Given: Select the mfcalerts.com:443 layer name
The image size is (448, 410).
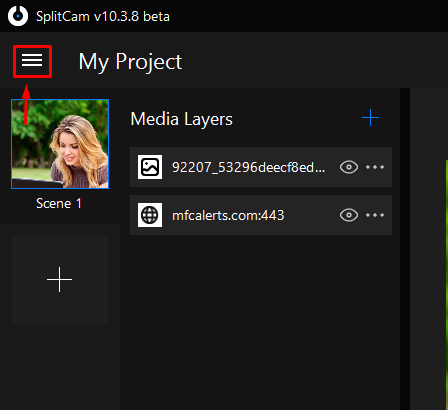Looking at the screenshot, I should [x=228, y=215].
